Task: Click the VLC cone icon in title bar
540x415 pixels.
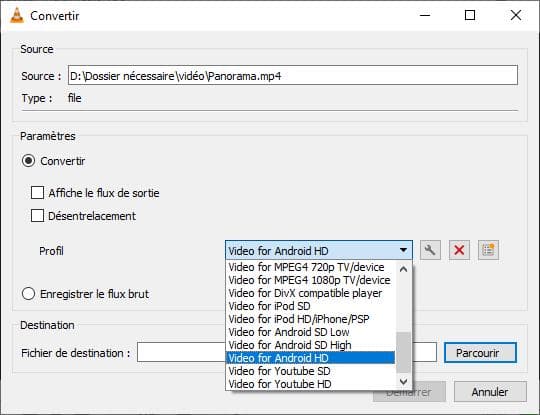Action: coord(17,15)
